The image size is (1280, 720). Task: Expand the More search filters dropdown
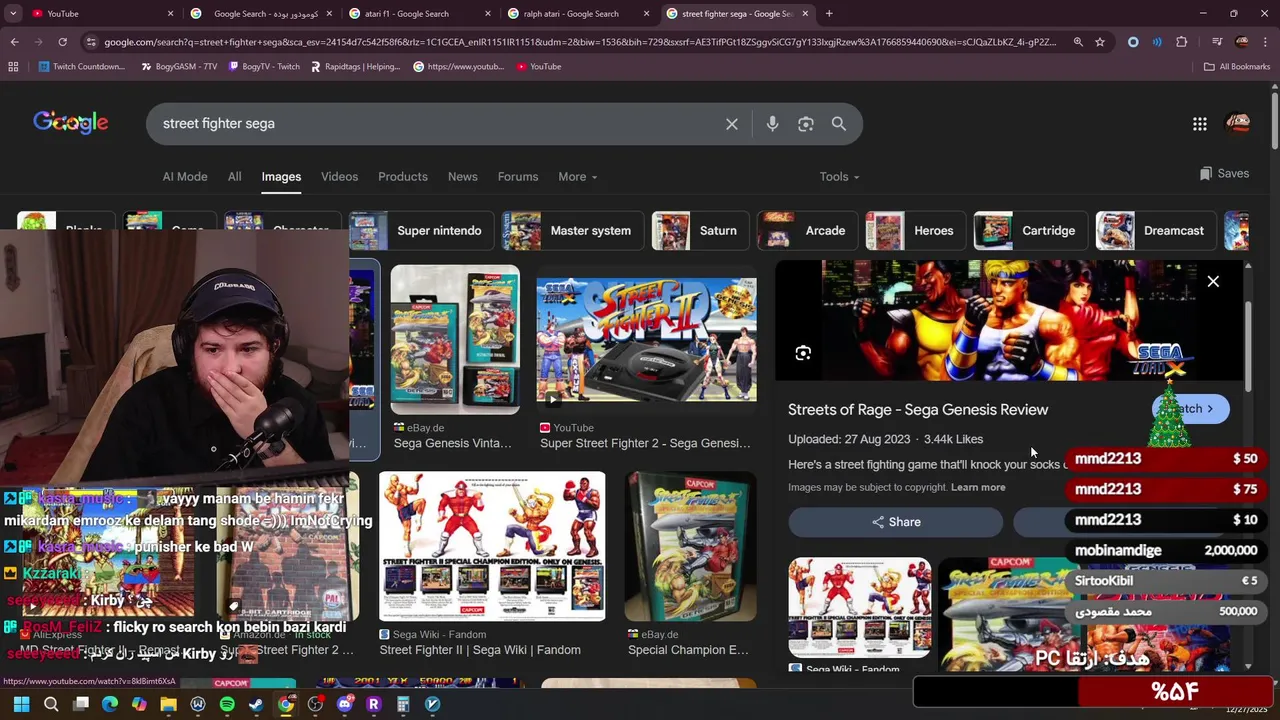[x=577, y=177]
